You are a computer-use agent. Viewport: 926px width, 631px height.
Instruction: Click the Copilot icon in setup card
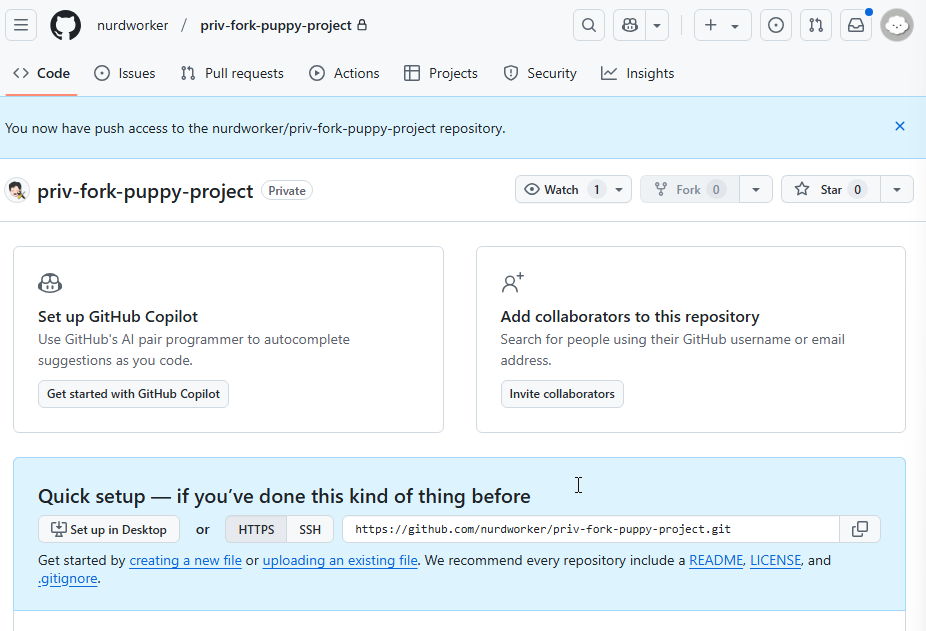50,283
